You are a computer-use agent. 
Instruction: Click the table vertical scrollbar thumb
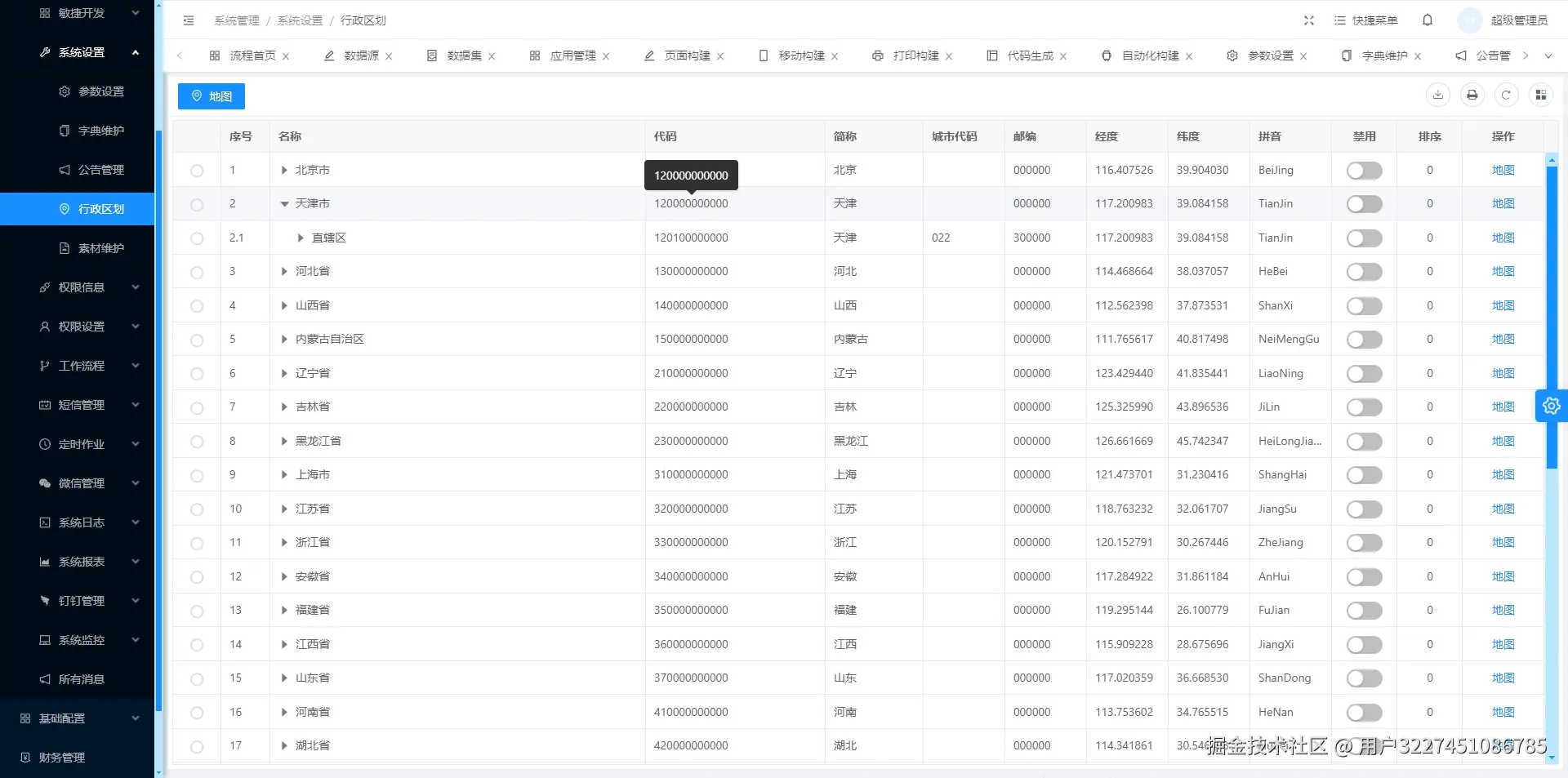click(x=1552, y=317)
